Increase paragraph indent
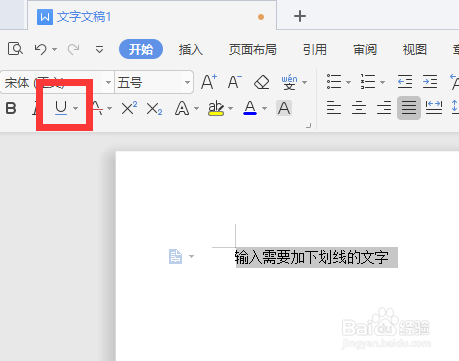Screen dimensions: 459x361 [x=430, y=82]
